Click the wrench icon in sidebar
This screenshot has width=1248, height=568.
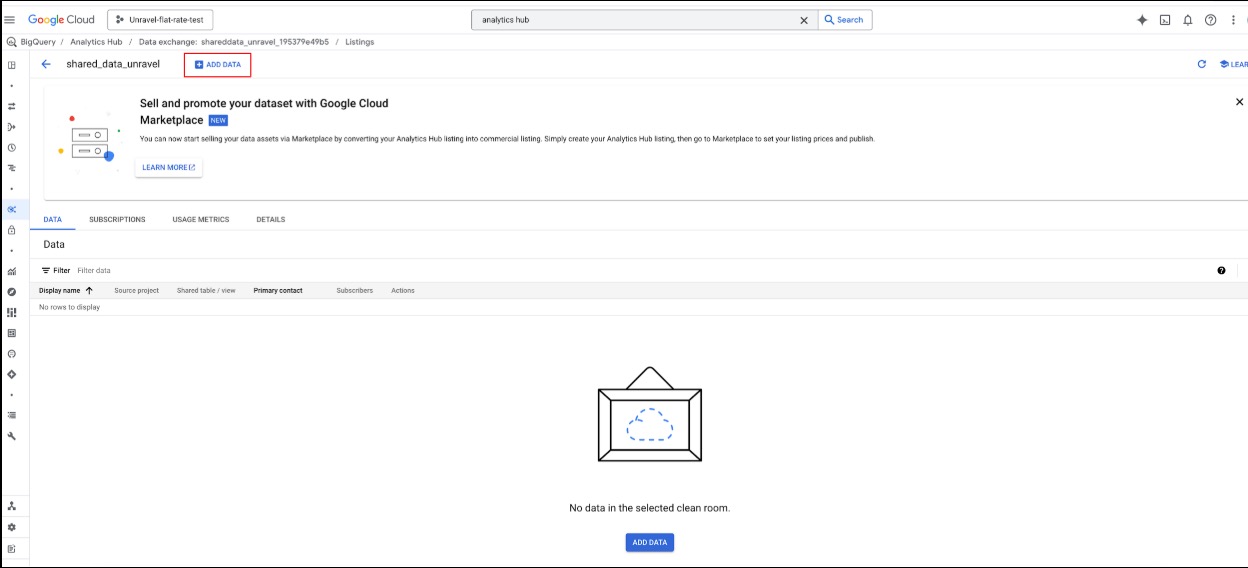(x=11, y=436)
